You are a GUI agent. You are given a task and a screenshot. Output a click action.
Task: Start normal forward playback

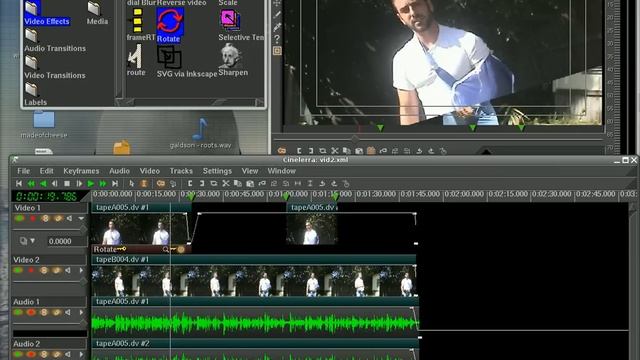tap(91, 184)
